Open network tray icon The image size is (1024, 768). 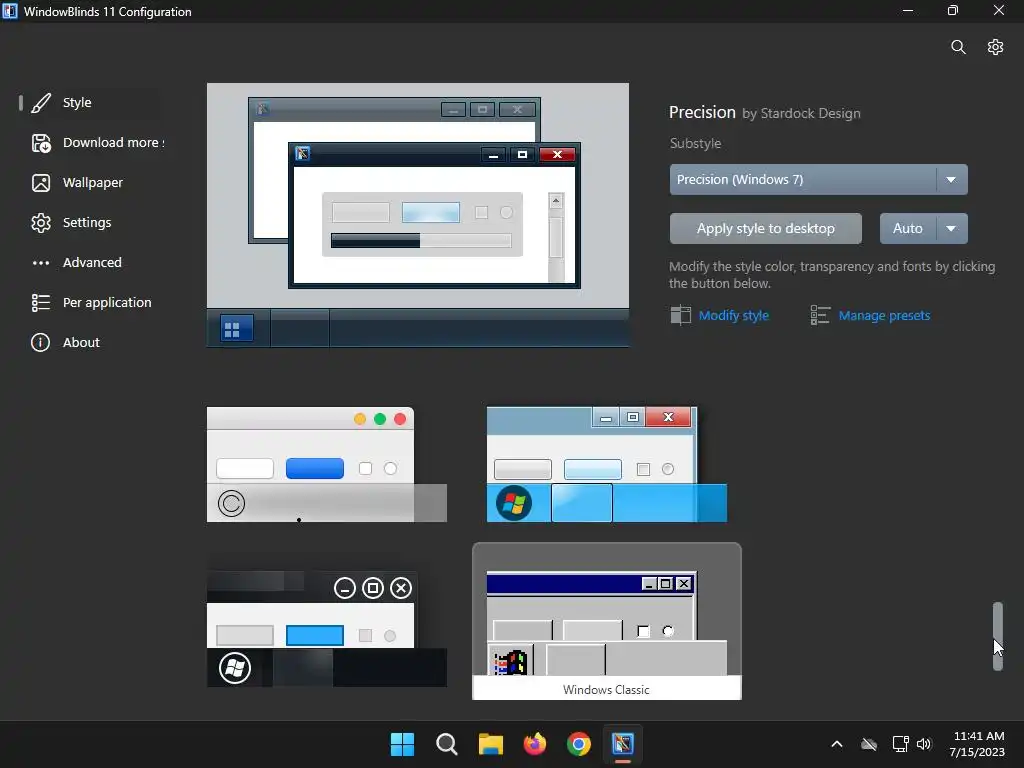pos(901,744)
